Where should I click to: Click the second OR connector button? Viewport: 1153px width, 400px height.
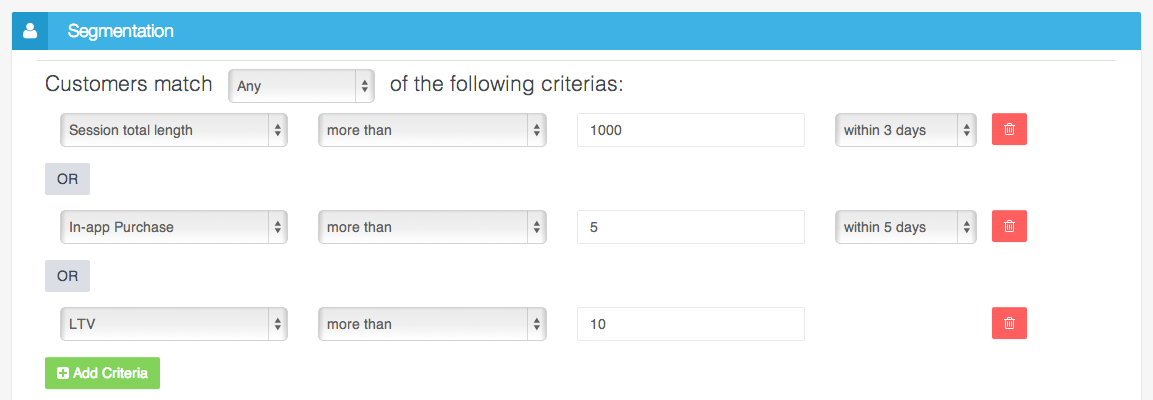tap(67, 275)
